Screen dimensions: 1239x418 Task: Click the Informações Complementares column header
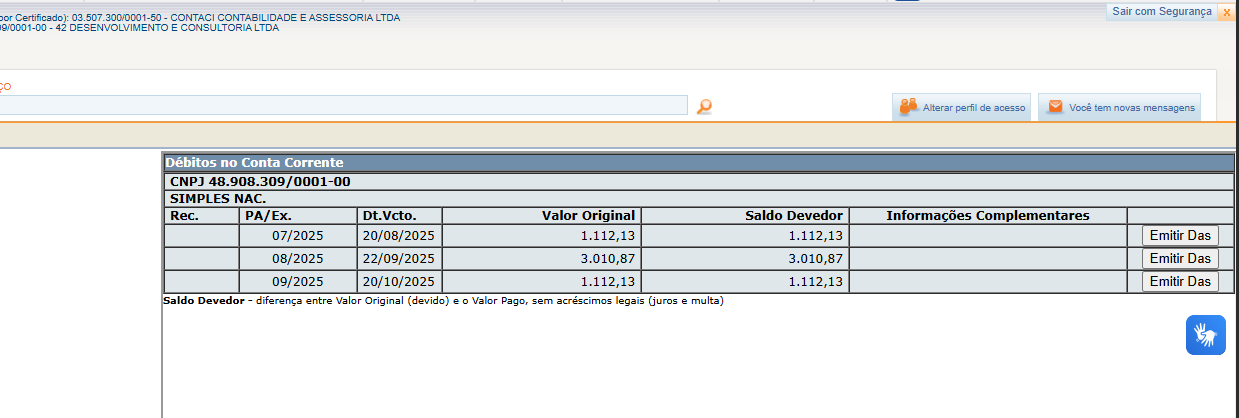pyautogui.click(x=987, y=215)
